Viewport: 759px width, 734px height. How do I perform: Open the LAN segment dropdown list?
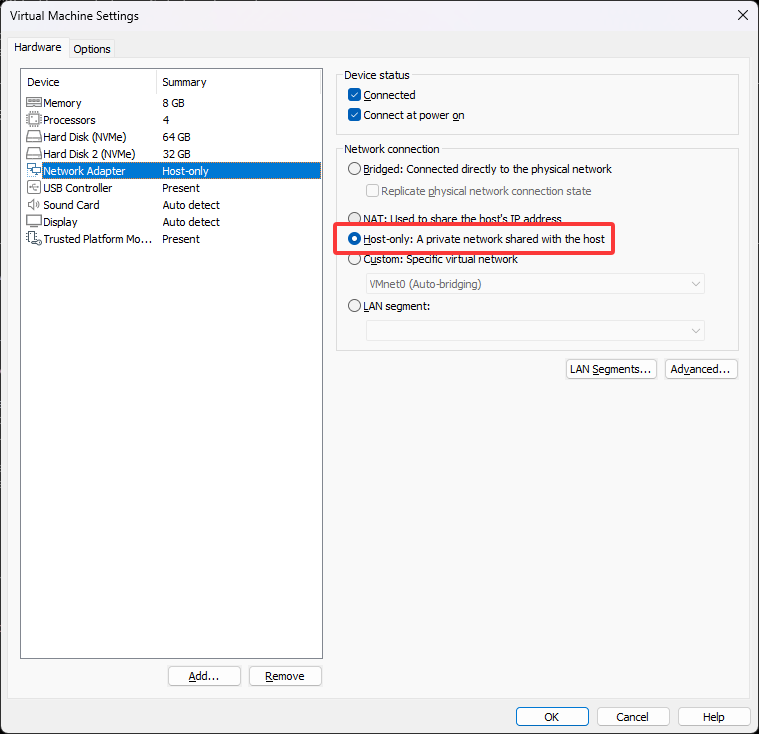pyautogui.click(x=535, y=331)
